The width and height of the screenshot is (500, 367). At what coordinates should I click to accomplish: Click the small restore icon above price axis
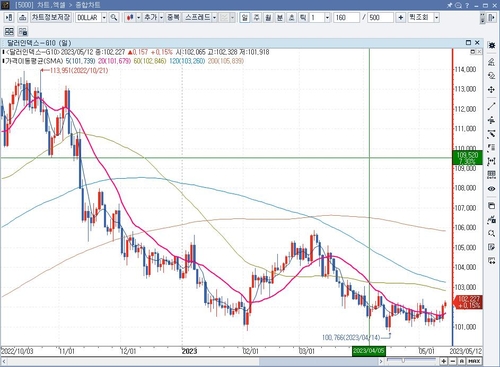pos(473,52)
